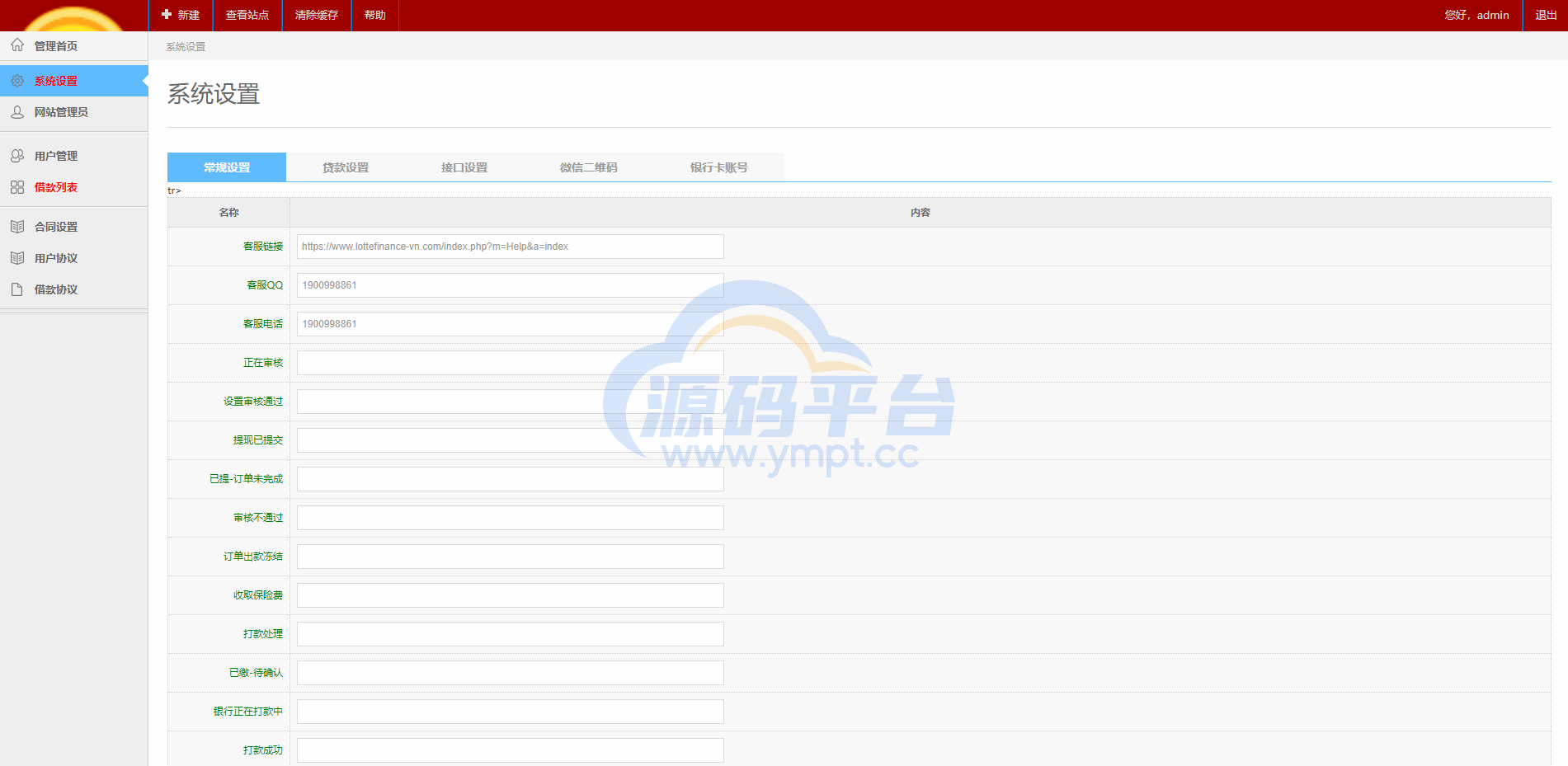The width and height of the screenshot is (1568, 766).
Task: Focus the 打款处理 input field
Action: [511, 634]
